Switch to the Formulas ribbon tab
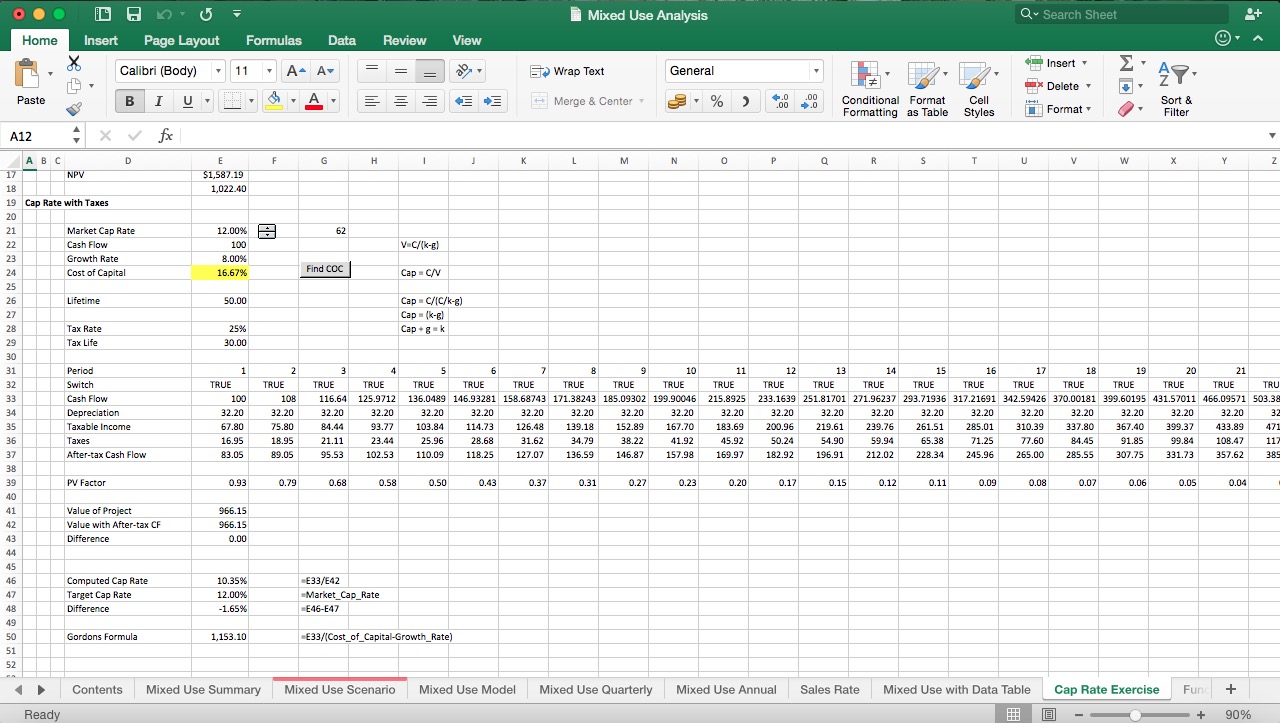The height and width of the screenshot is (723, 1280). tap(273, 40)
